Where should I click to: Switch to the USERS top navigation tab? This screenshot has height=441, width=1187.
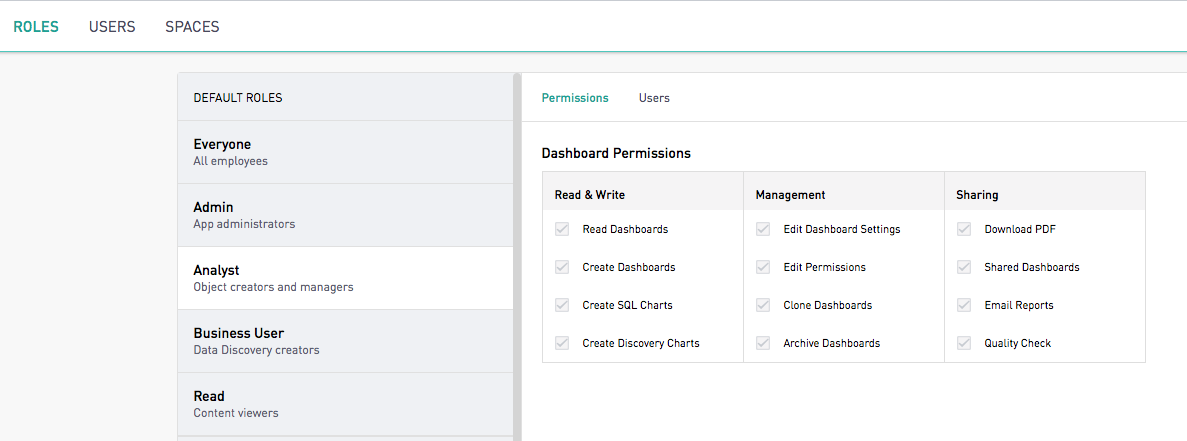[112, 26]
